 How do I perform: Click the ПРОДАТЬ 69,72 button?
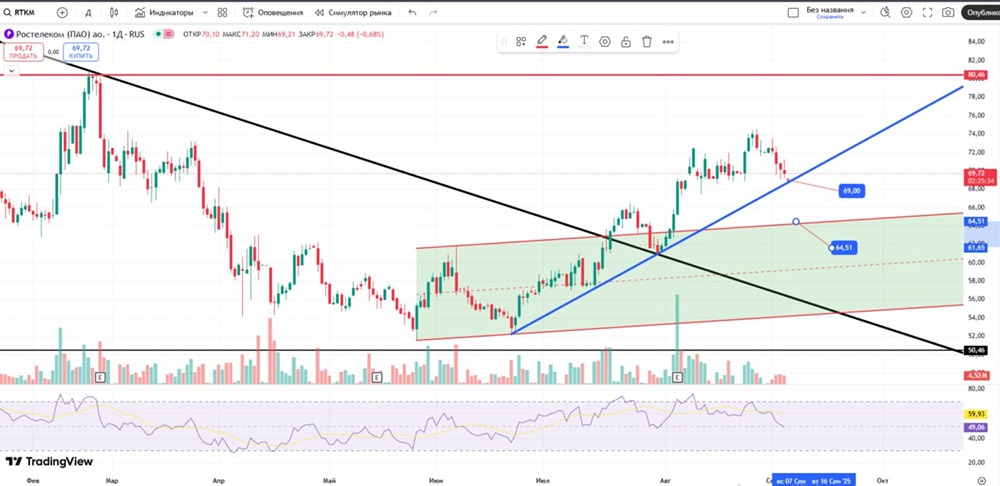tap(23, 52)
